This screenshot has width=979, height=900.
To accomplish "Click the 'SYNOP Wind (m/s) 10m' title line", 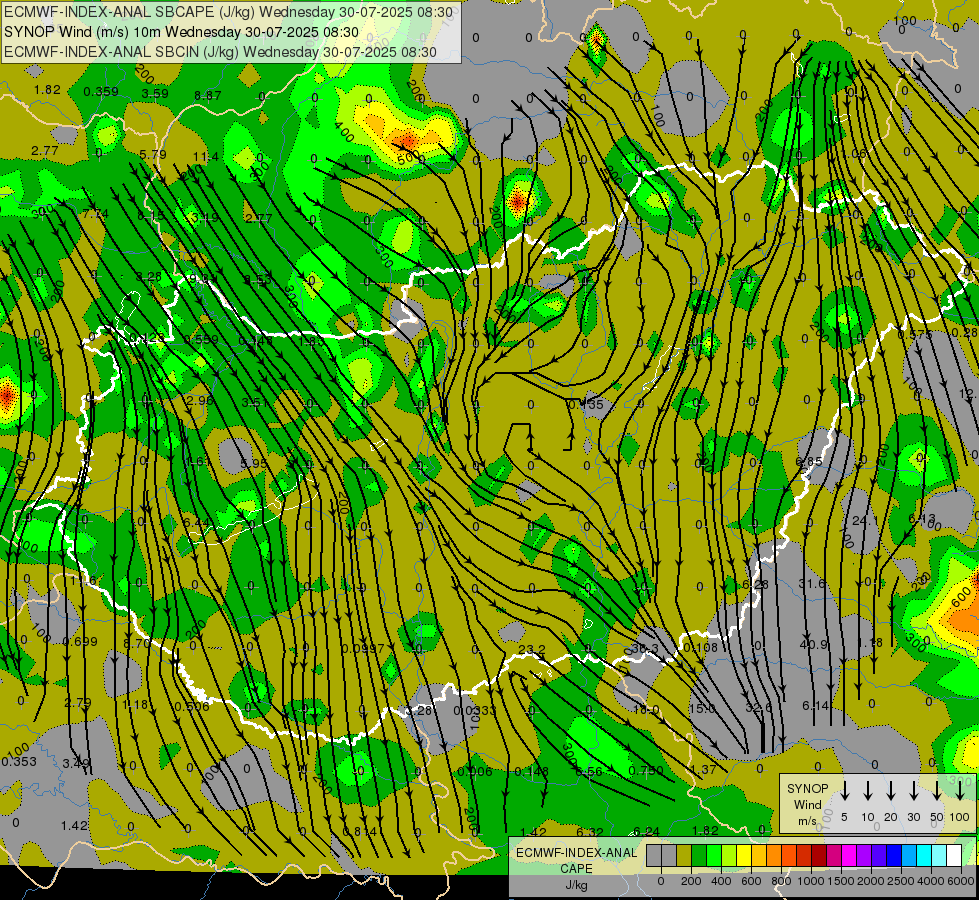I will (x=181, y=32).
